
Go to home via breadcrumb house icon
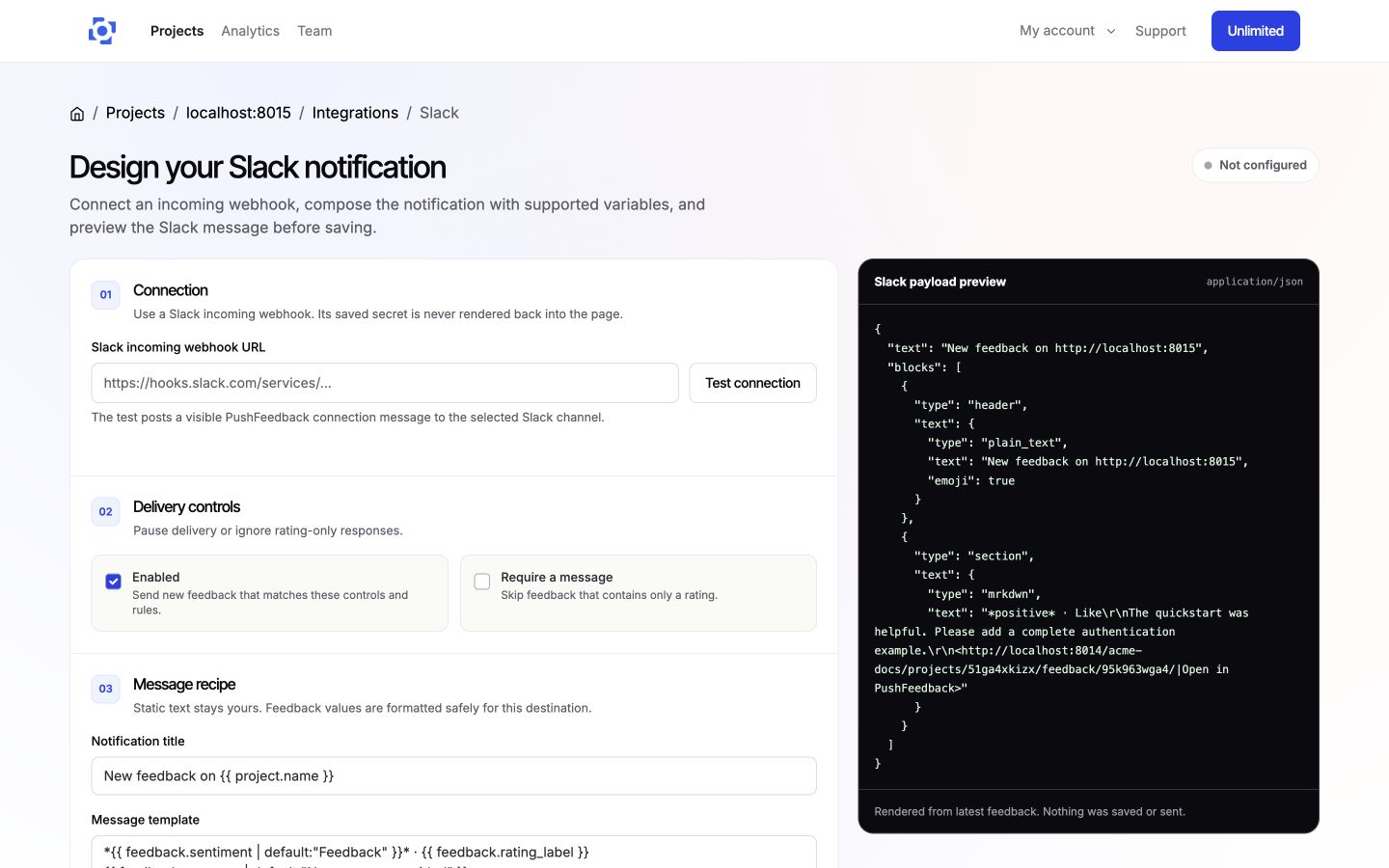pyautogui.click(x=77, y=114)
